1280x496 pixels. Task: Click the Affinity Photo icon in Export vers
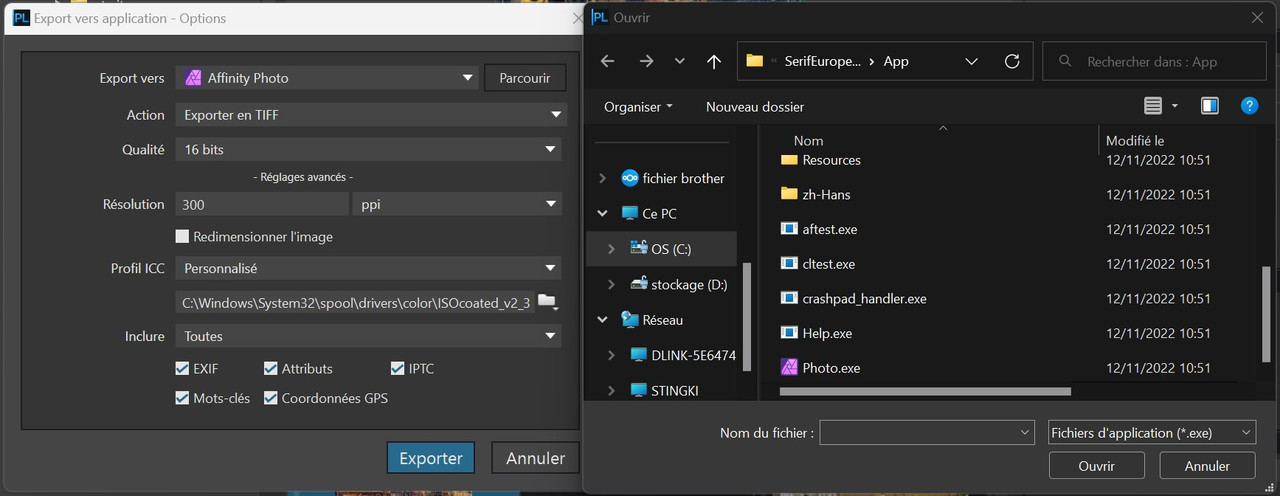click(x=193, y=78)
